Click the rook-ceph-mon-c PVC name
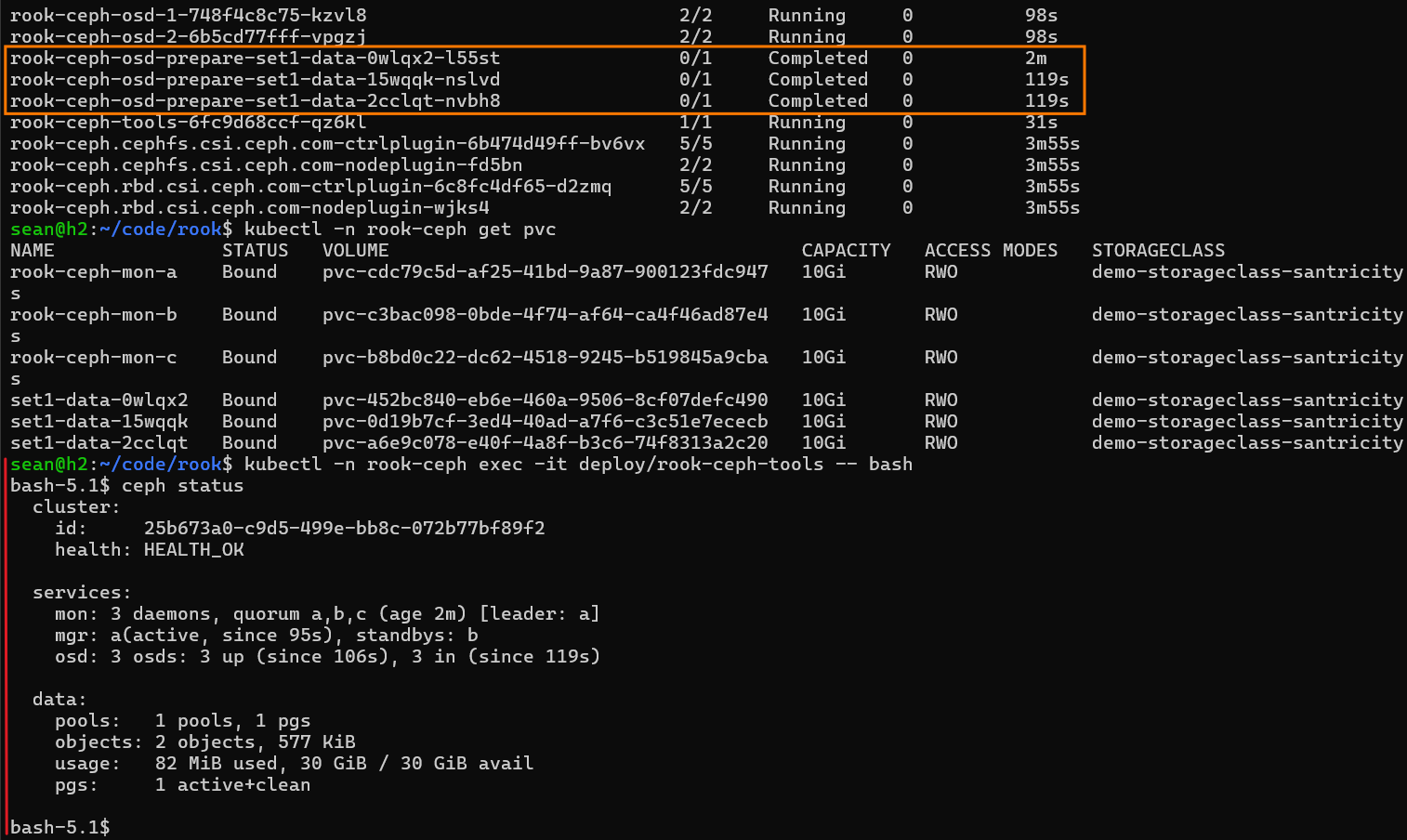The width and height of the screenshot is (1407, 840). tap(94, 357)
